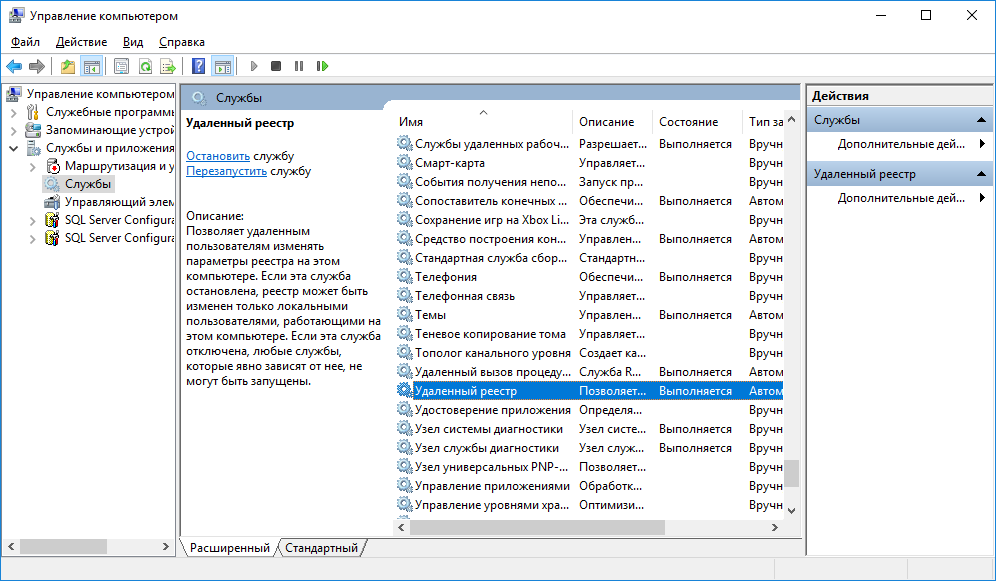Pause the service with the pause icon

tap(299, 66)
